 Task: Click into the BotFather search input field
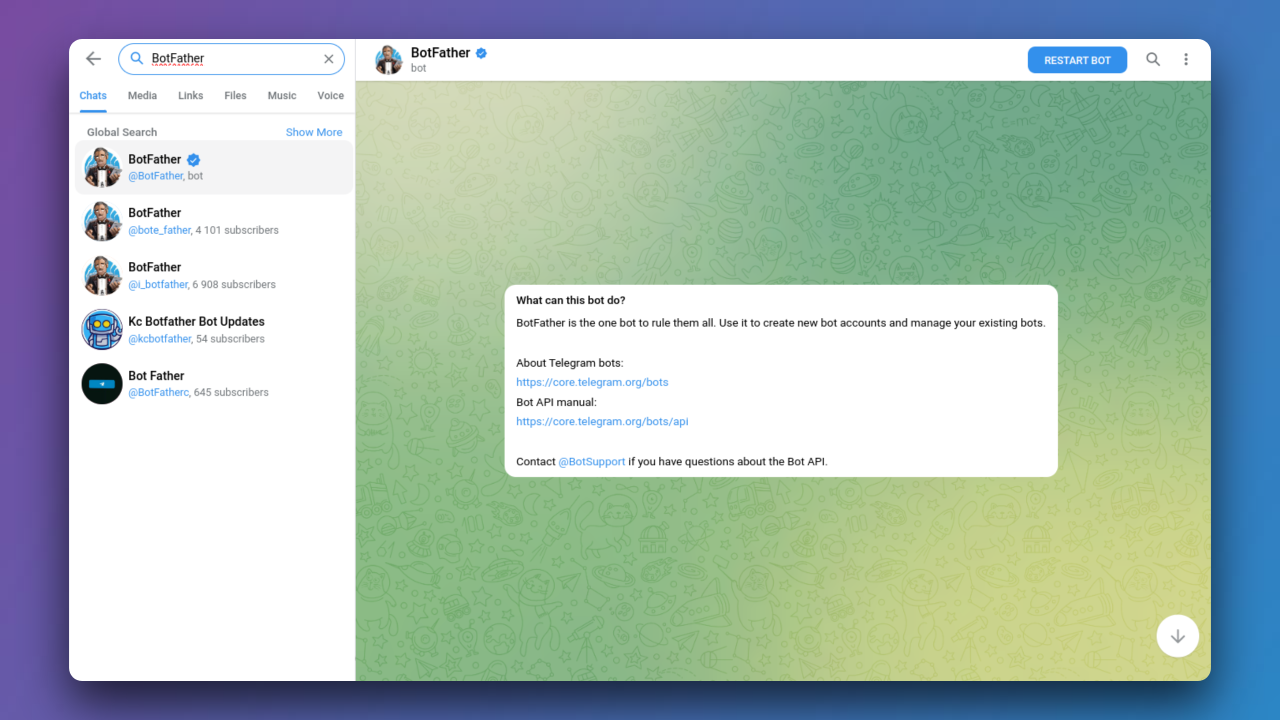[231, 59]
